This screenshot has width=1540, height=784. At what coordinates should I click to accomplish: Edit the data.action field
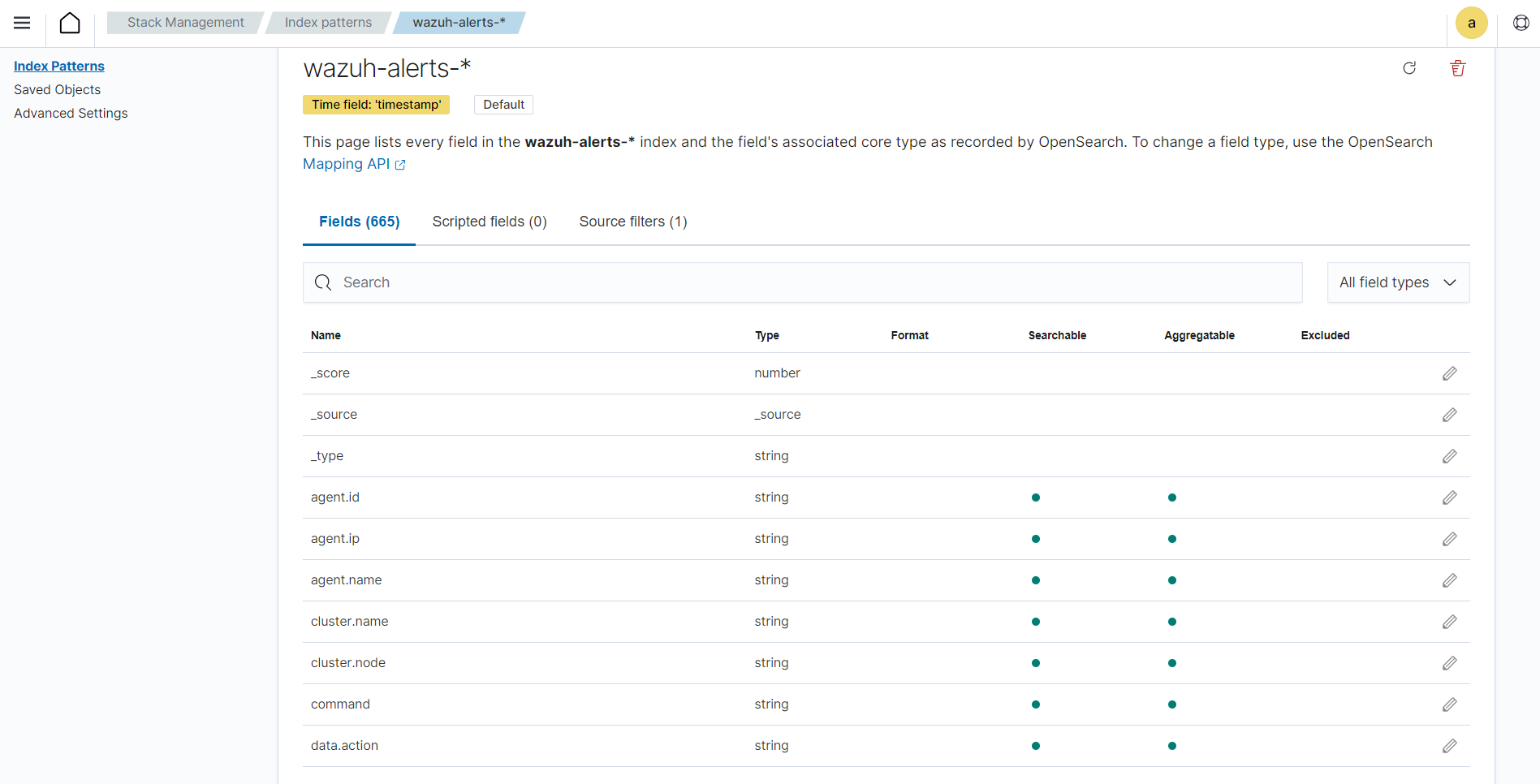pos(1449,746)
